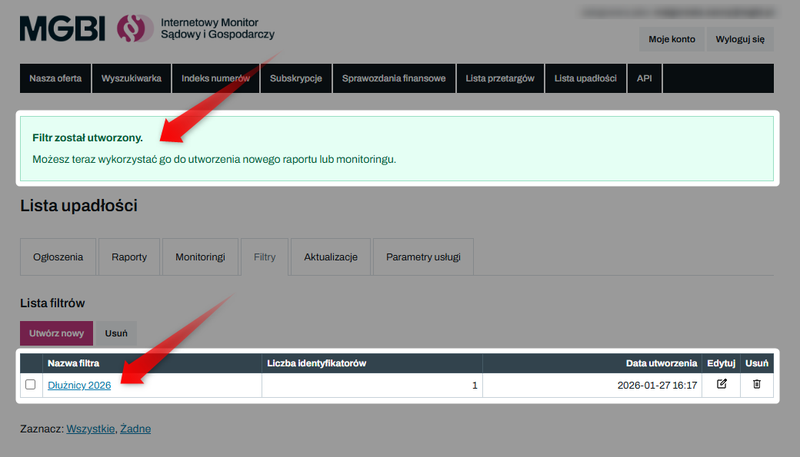Select Subskrypcje from the navigation bar
This screenshot has height=457, width=800.
tap(295, 79)
